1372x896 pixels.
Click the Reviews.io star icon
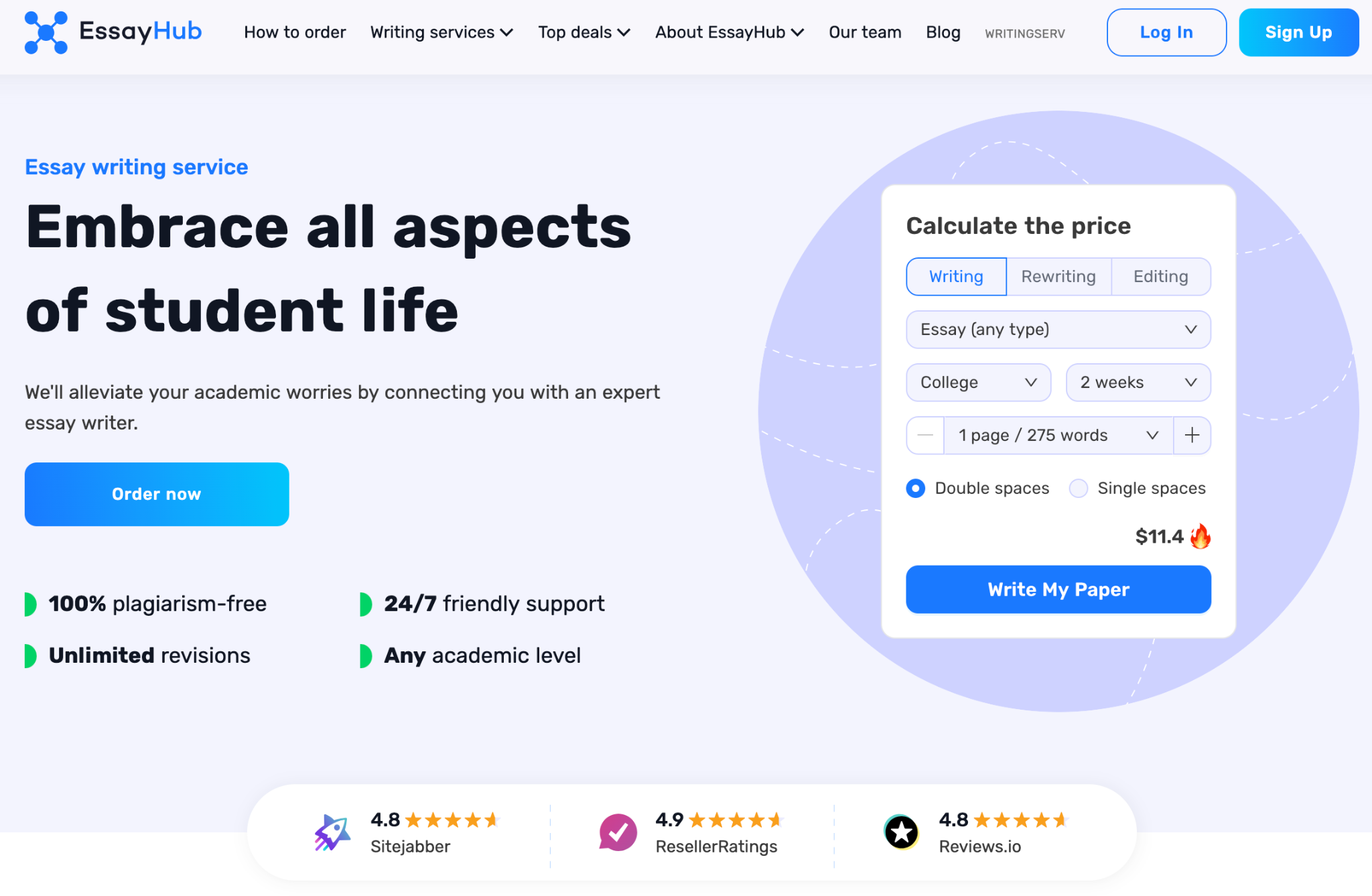click(901, 832)
